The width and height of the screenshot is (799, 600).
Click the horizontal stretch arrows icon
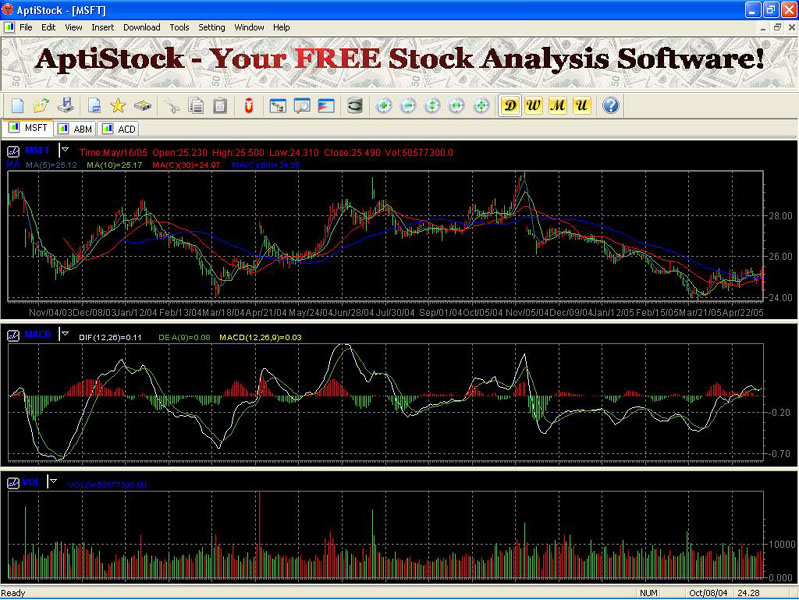[x=457, y=106]
